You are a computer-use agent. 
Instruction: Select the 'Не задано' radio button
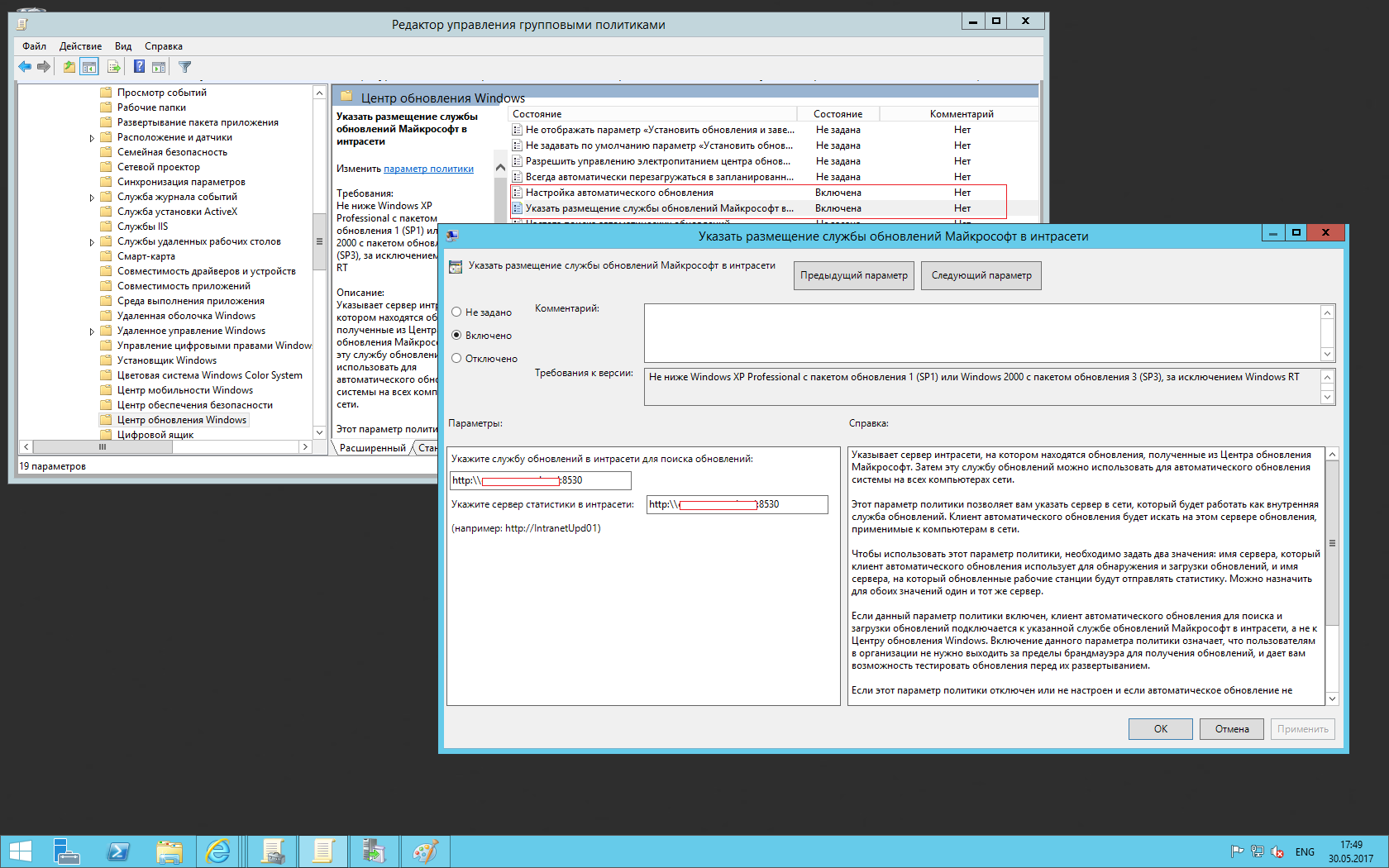(x=456, y=312)
